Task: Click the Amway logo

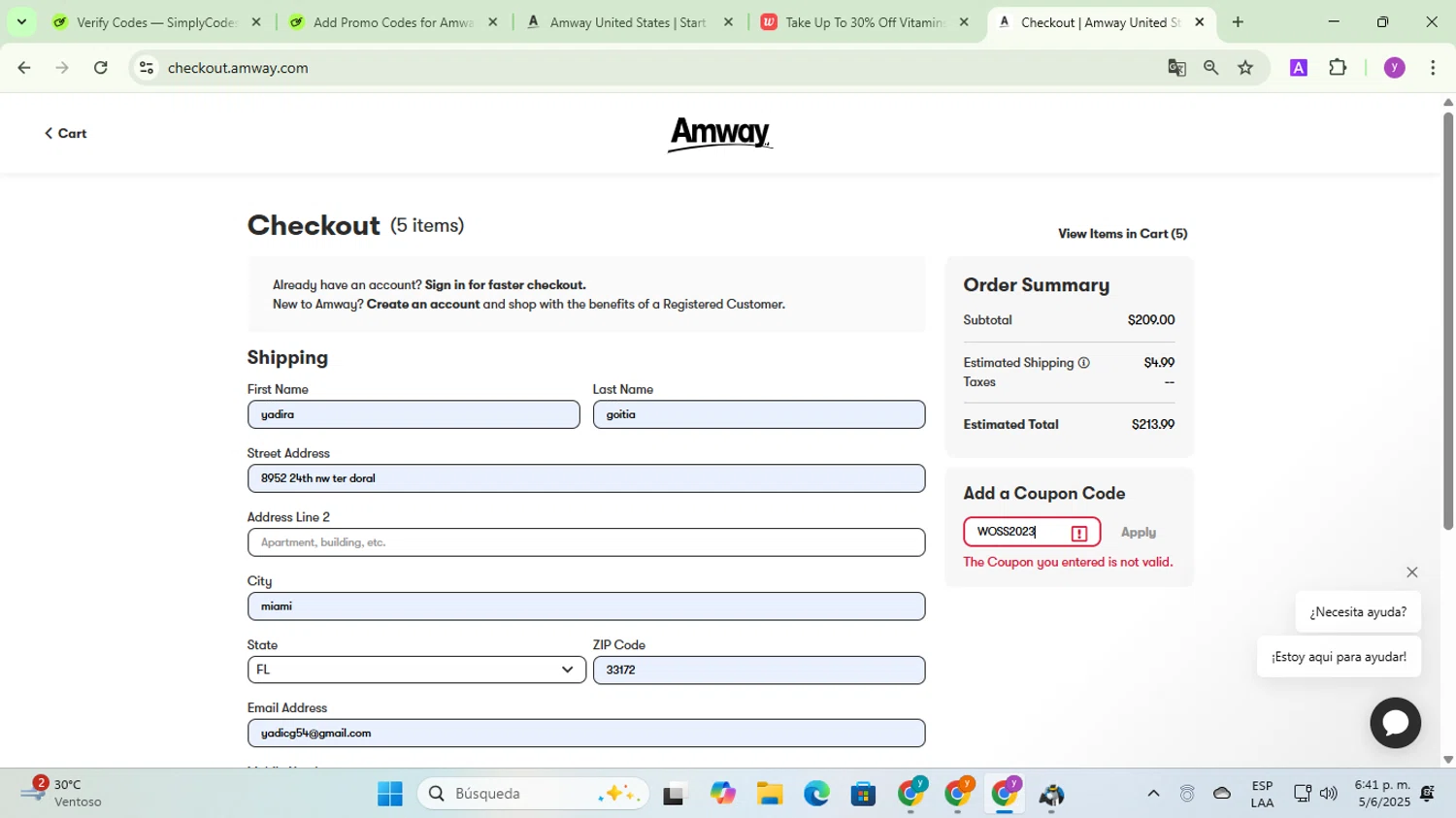Action: click(x=720, y=134)
